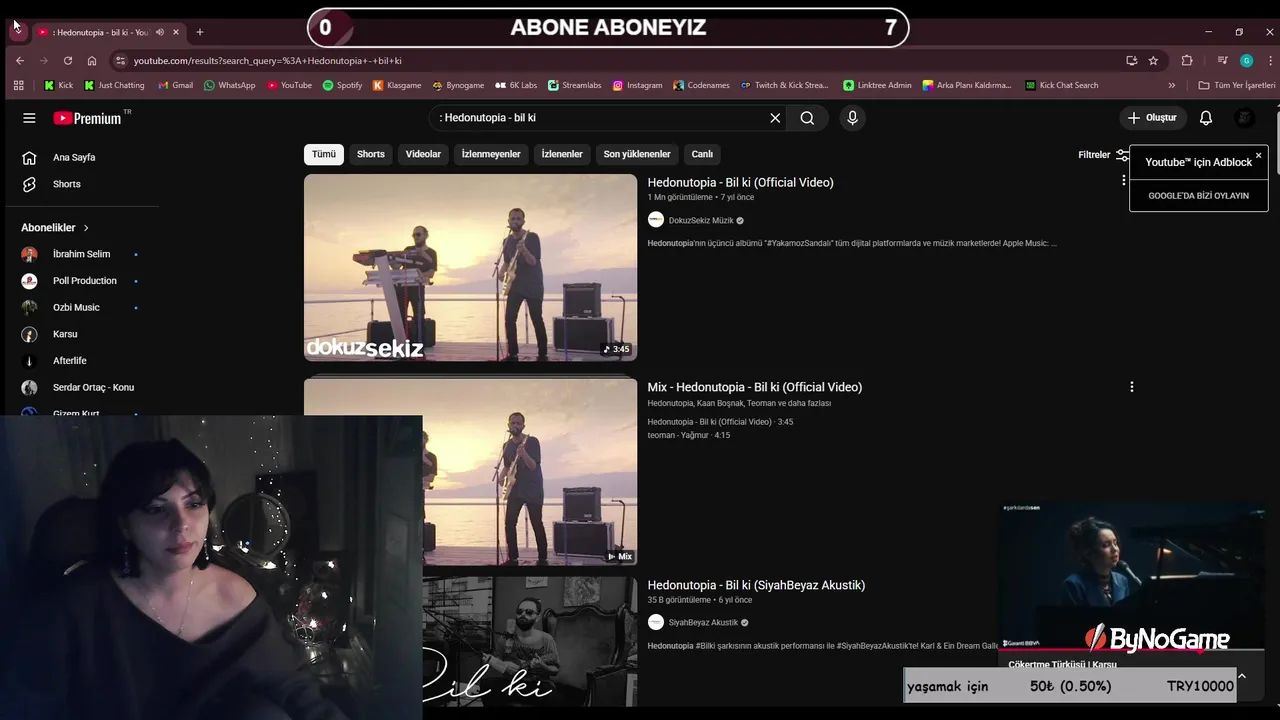
Task: Open the Filtreler filter options
Action: point(1103,155)
